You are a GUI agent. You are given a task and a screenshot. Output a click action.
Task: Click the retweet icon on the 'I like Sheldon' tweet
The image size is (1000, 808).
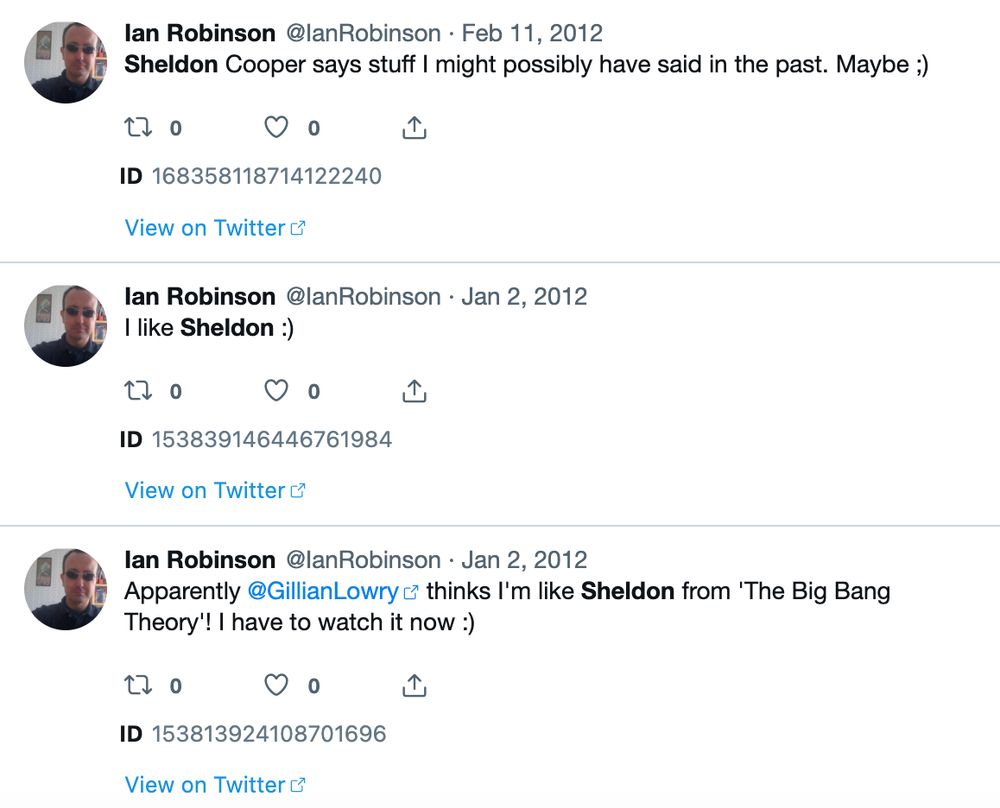click(x=139, y=390)
